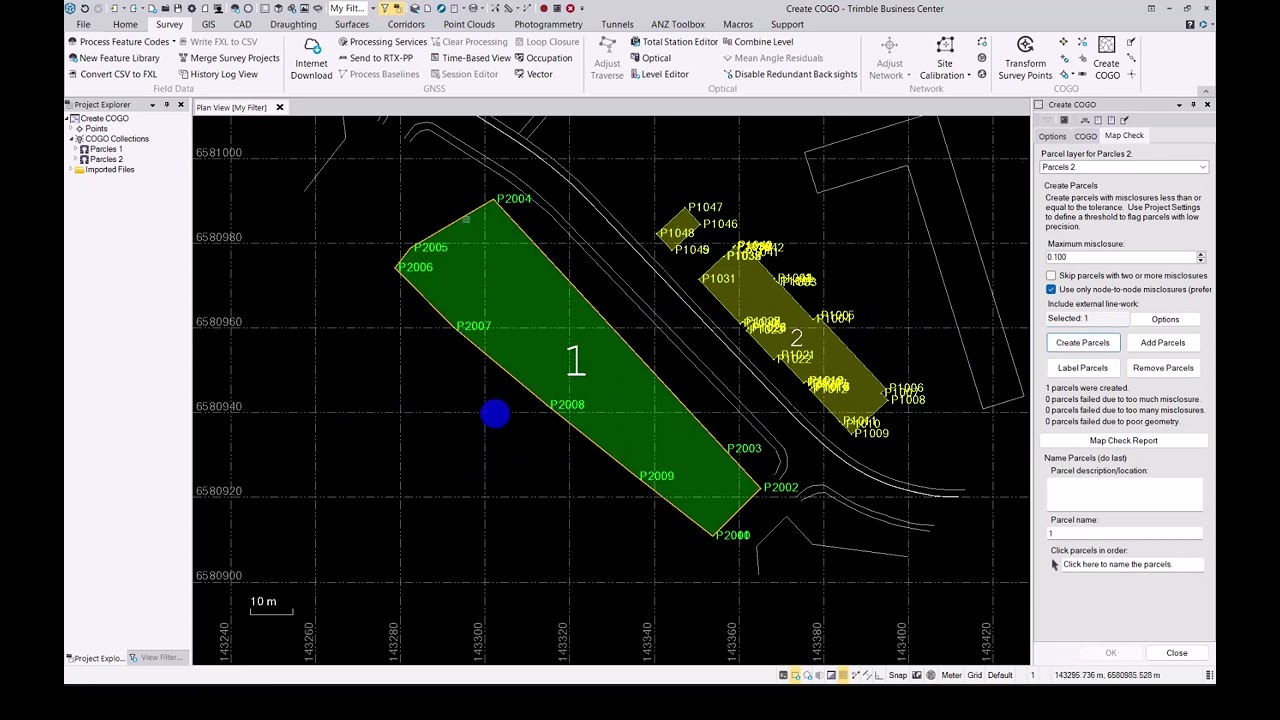Collapse COGO Collections tree node
This screenshot has height=720, width=1280.
(x=72, y=139)
